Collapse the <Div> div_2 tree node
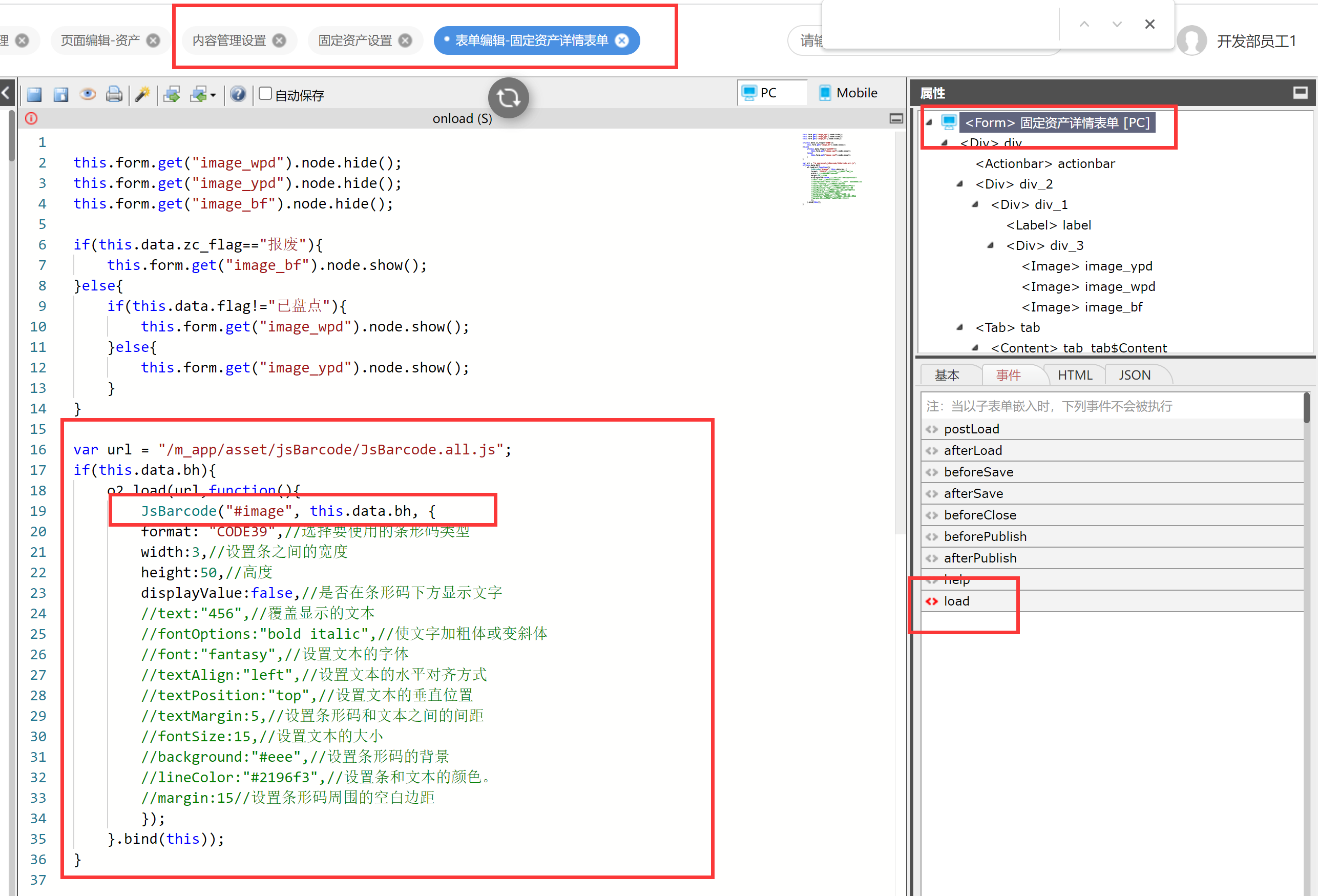The width and height of the screenshot is (1318, 896). pos(959,184)
